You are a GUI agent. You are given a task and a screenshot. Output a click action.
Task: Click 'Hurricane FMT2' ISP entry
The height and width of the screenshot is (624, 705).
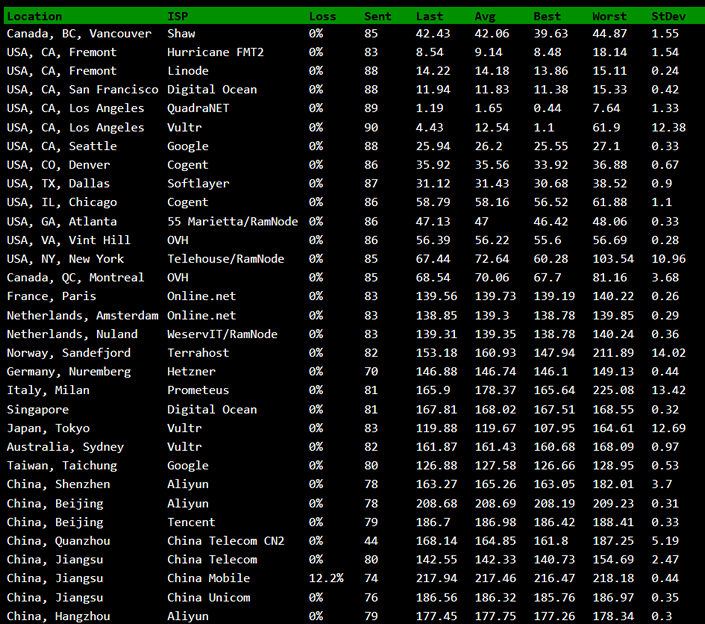coord(215,52)
